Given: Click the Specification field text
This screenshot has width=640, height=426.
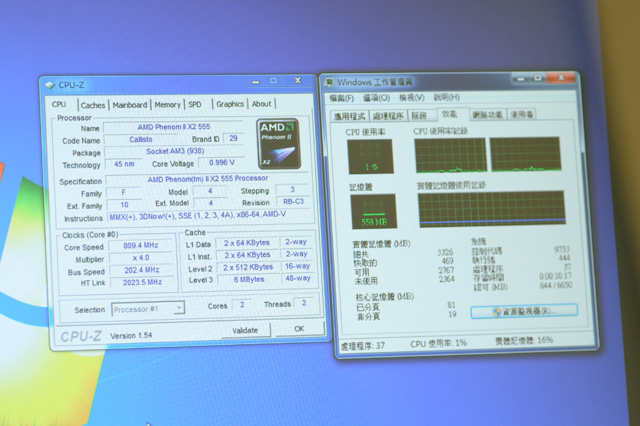Looking at the screenshot, I should pos(207,179).
